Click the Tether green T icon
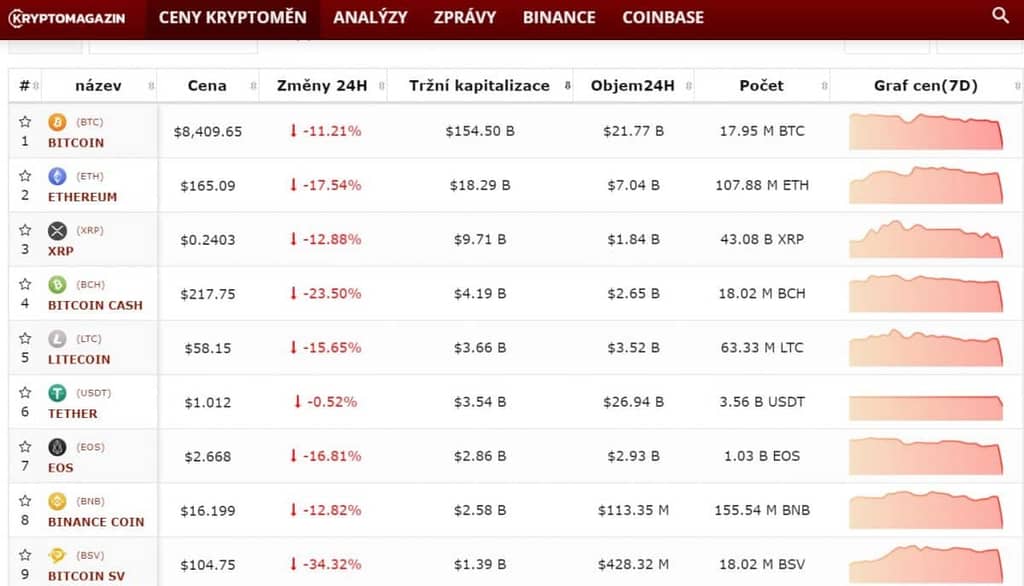1024x586 pixels. (x=57, y=393)
